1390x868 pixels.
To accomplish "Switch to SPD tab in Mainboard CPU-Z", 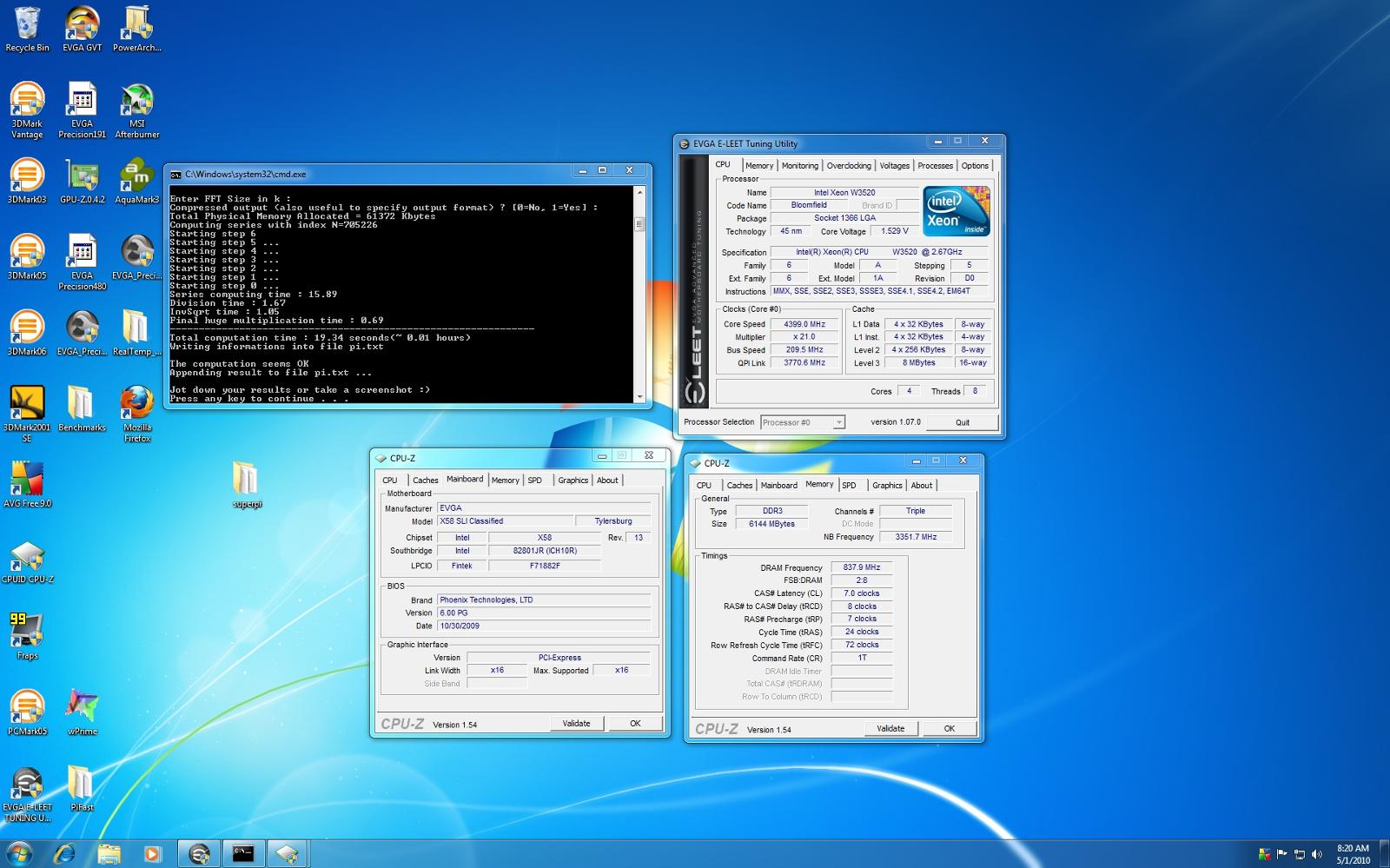I will tap(535, 480).
